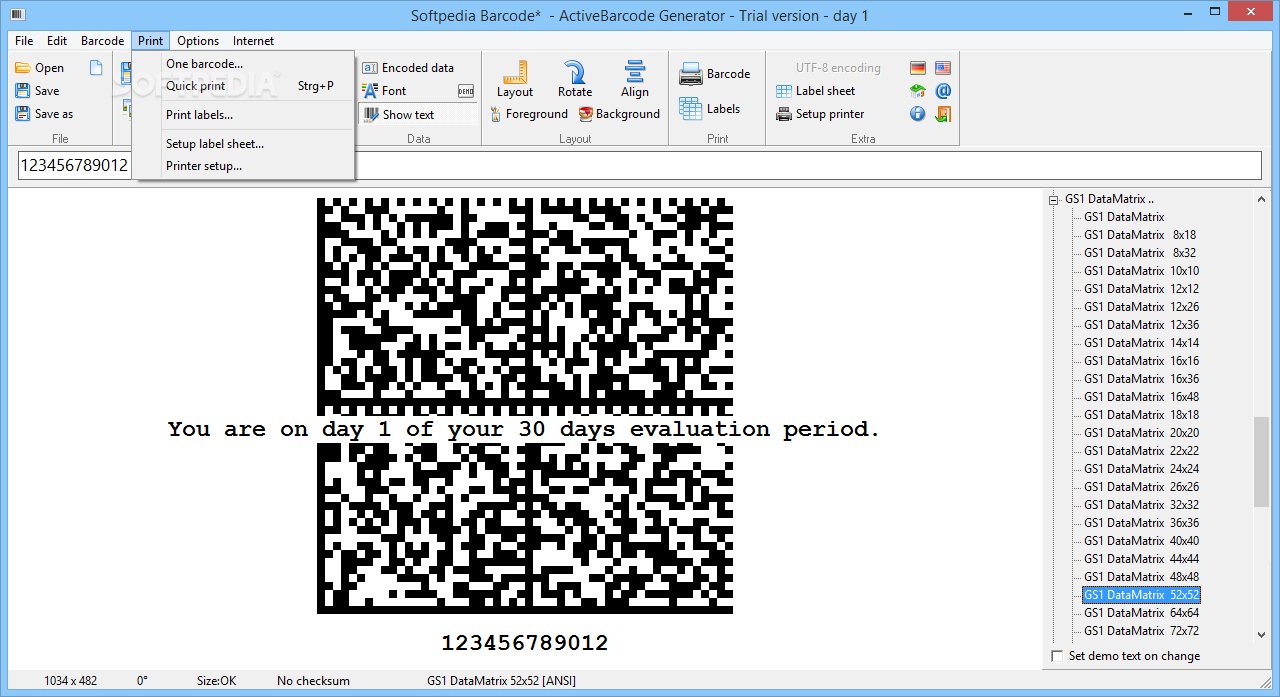The height and width of the screenshot is (697, 1280).
Task: Switch language with US flag icon
Action: tap(943, 68)
